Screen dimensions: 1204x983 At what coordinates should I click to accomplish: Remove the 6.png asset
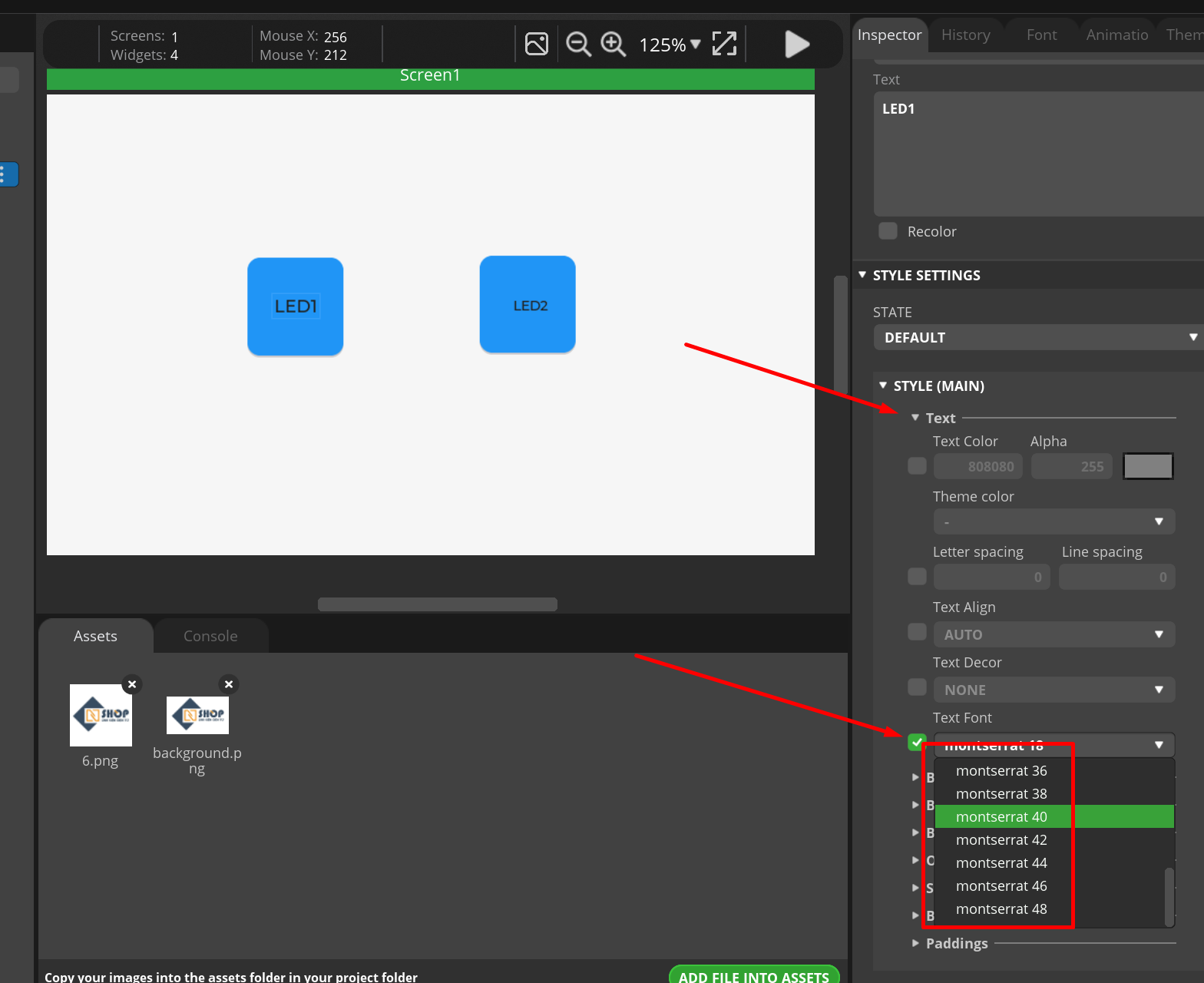coord(132,683)
